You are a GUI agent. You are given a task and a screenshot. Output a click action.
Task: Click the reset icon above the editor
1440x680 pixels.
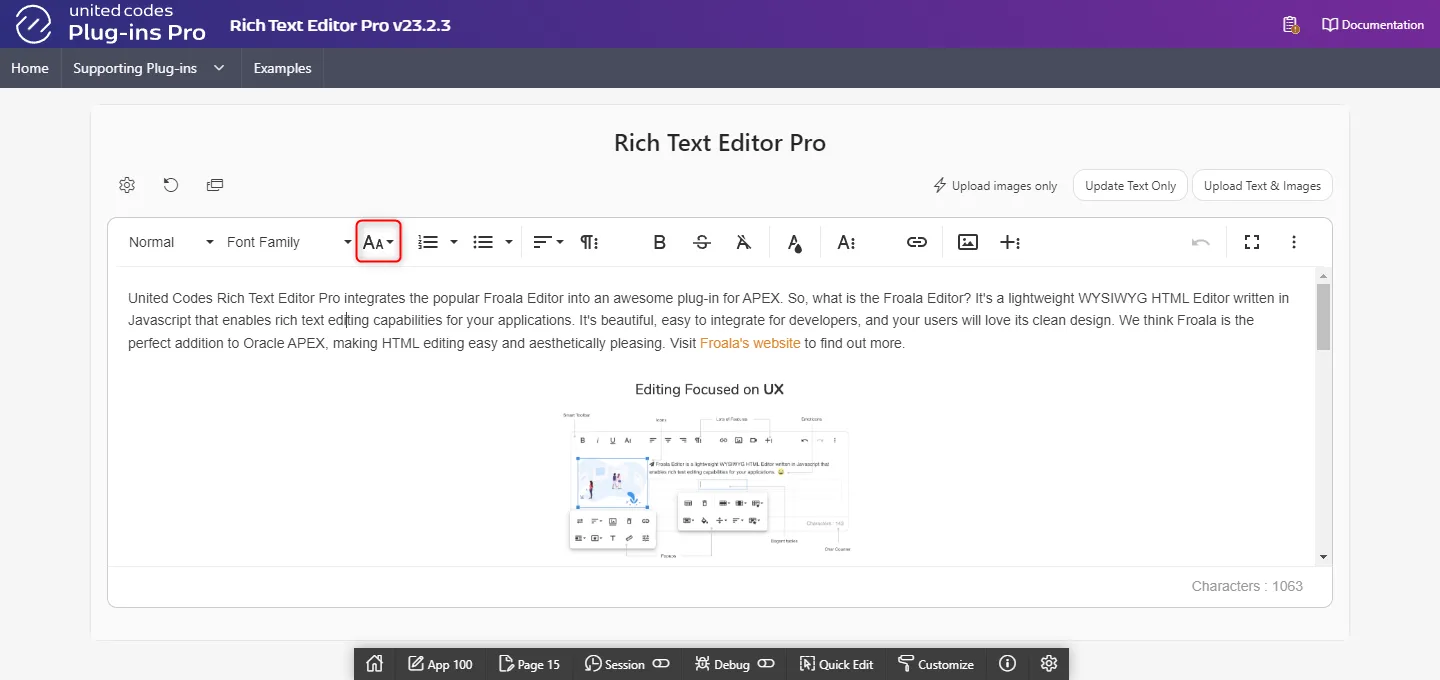pyautogui.click(x=171, y=185)
